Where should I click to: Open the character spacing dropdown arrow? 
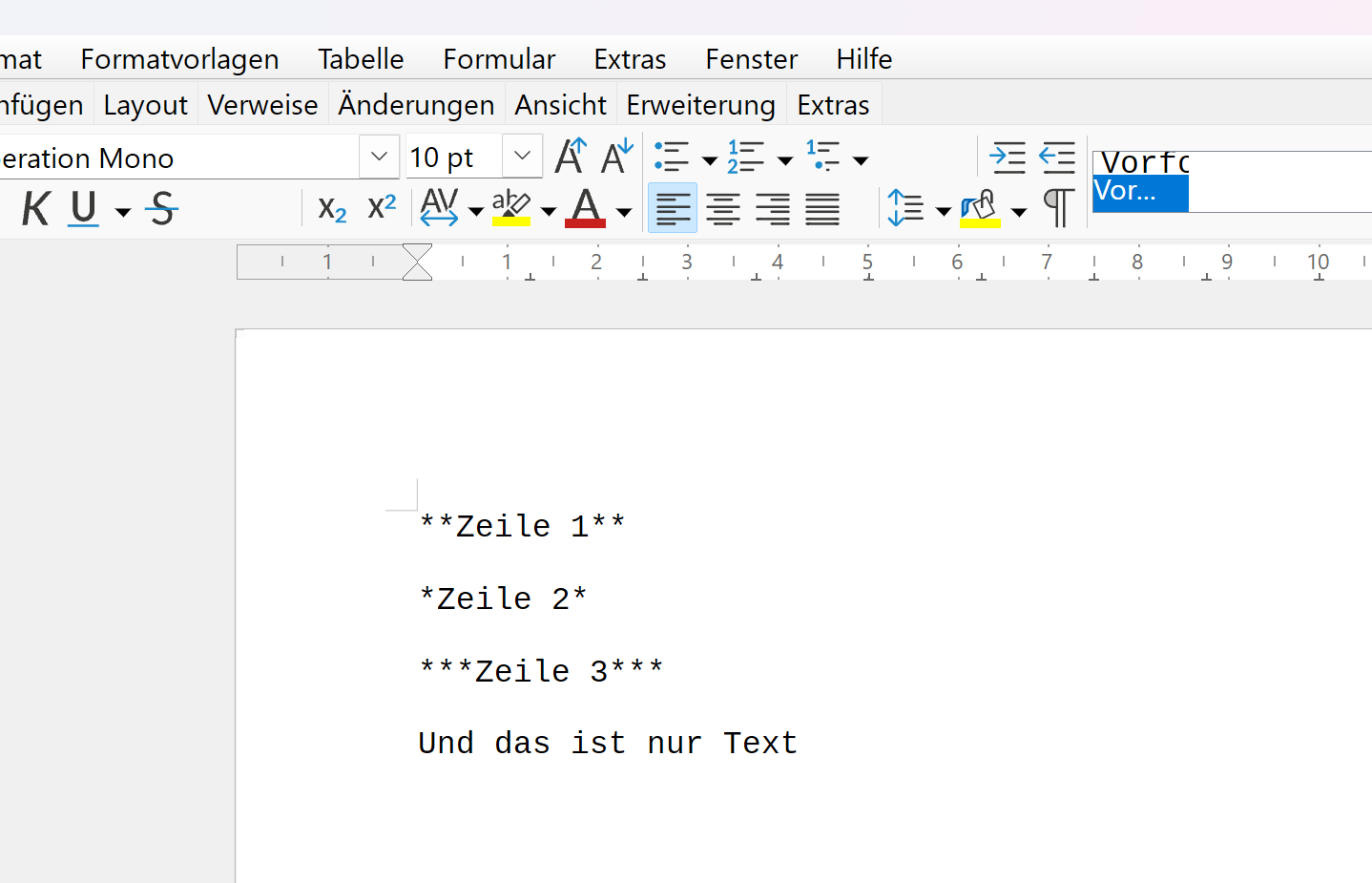(475, 212)
